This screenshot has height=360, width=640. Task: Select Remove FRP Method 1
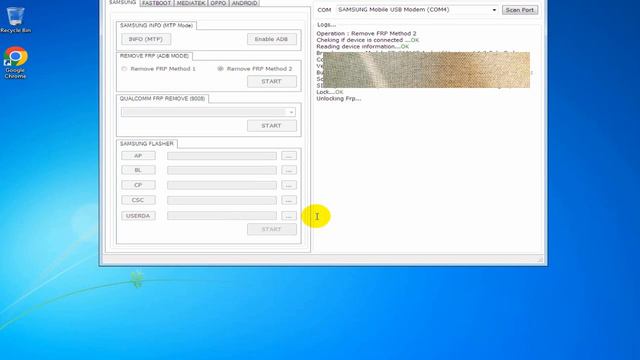tap(159, 69)
